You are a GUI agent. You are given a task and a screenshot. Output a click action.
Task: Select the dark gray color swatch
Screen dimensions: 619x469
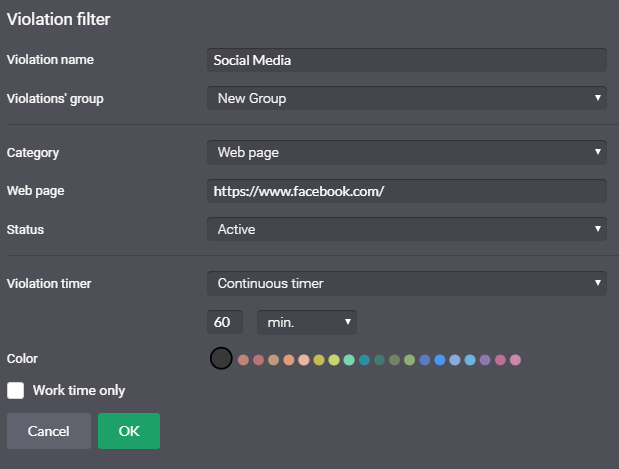pos(221,358)
